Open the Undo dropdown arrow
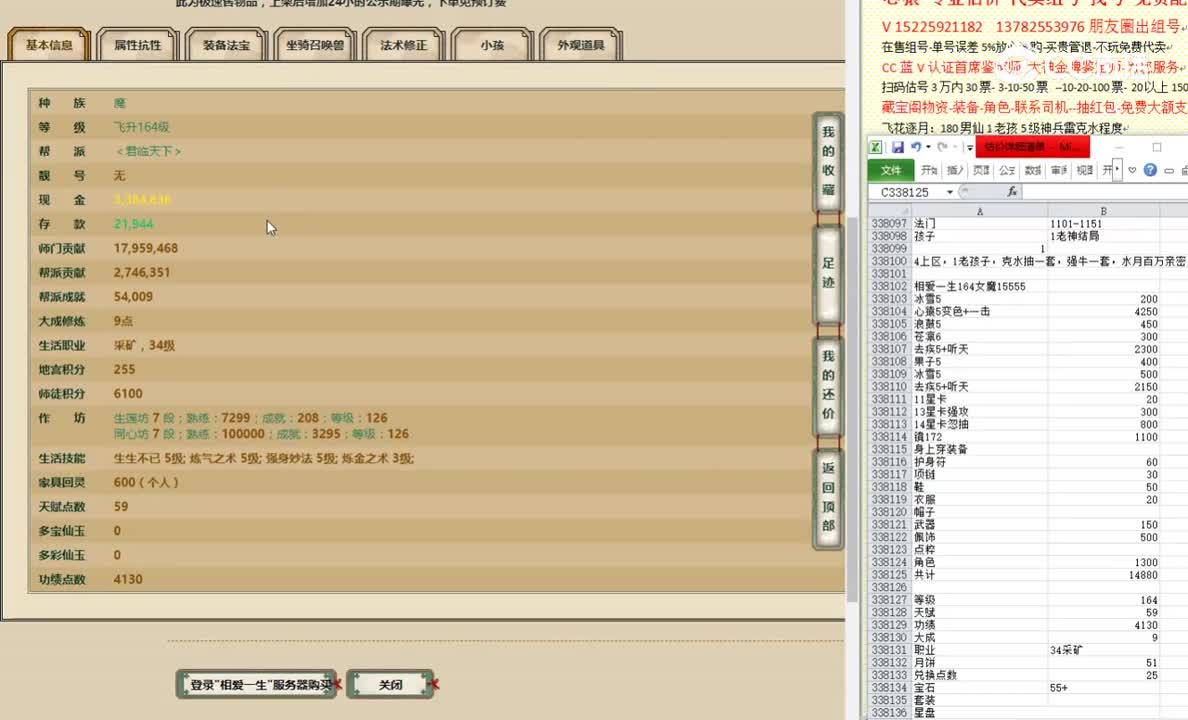The width and height of the screenshot is (1188, 720). pos(929,147)
